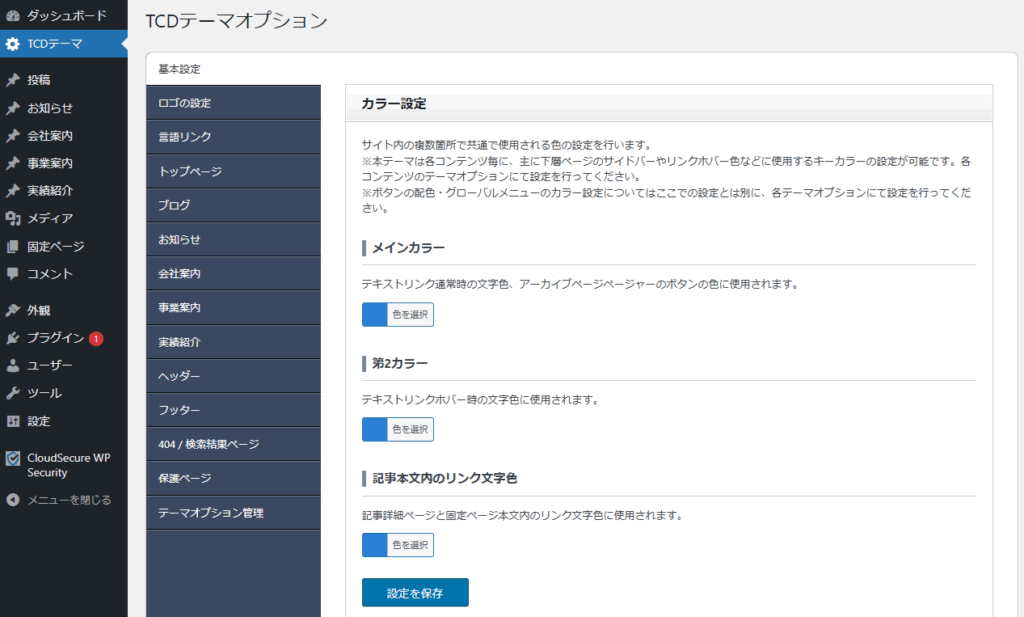Click the Dashboard gauge icon
1024x617 pixels.
[13, 16]
